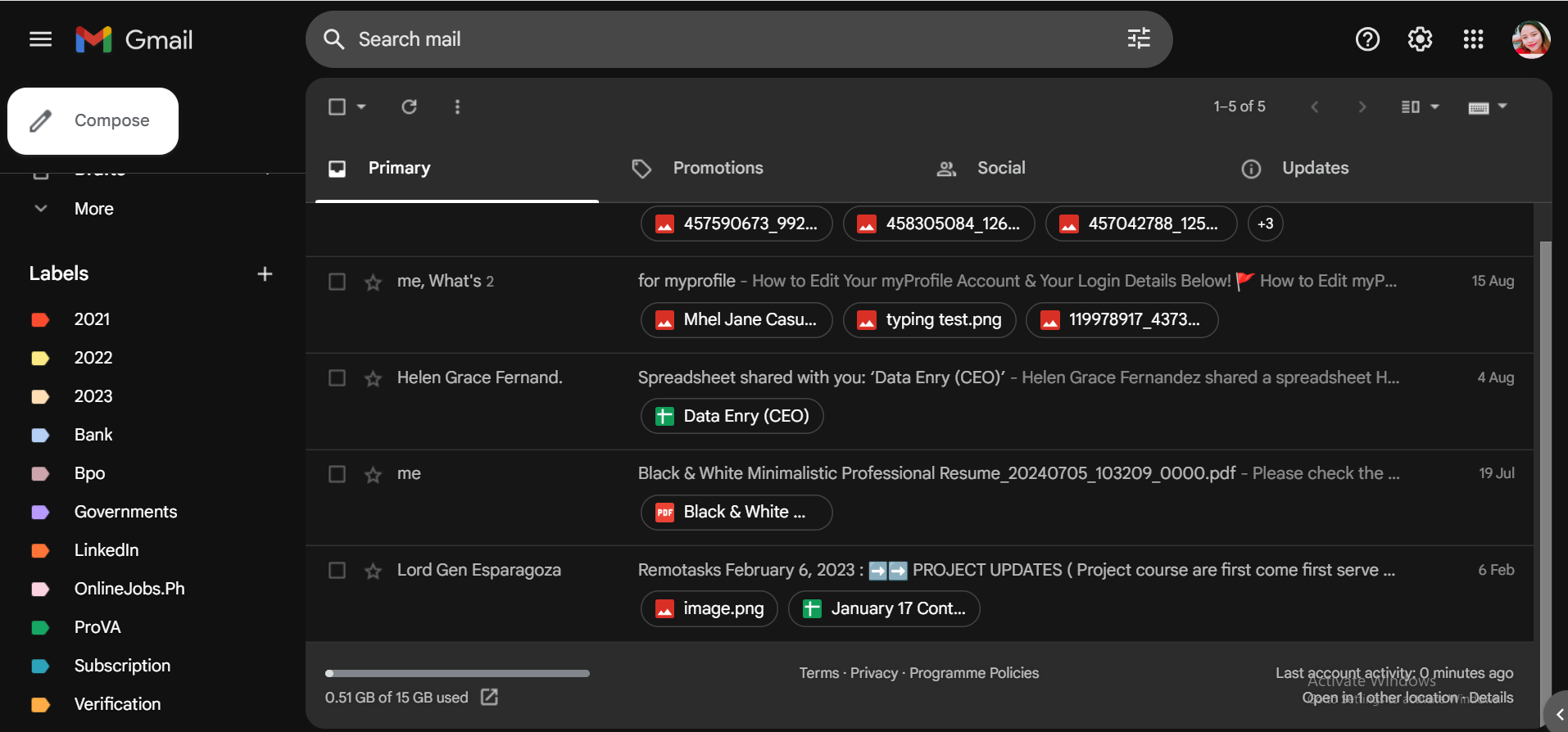Switch to the Promotions tab
This screenshot has width=1568, height=732.
[718, 168]
